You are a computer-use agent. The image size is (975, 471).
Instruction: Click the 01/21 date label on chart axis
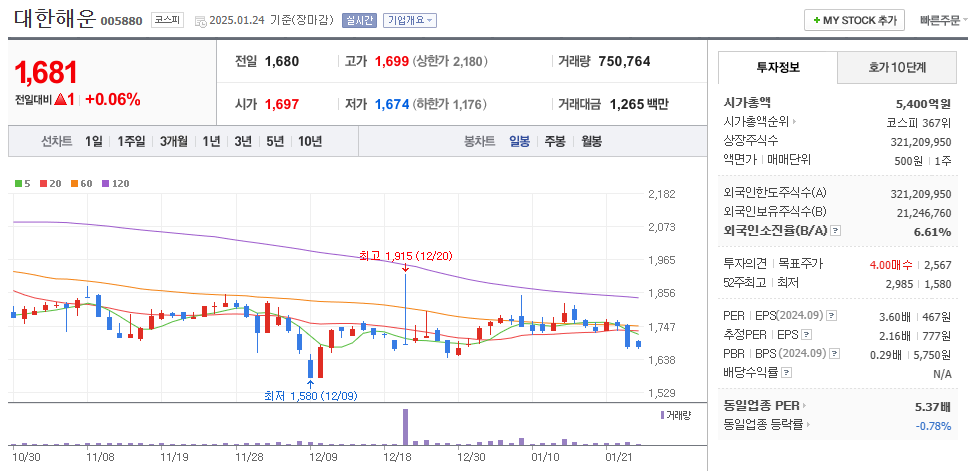619,457
